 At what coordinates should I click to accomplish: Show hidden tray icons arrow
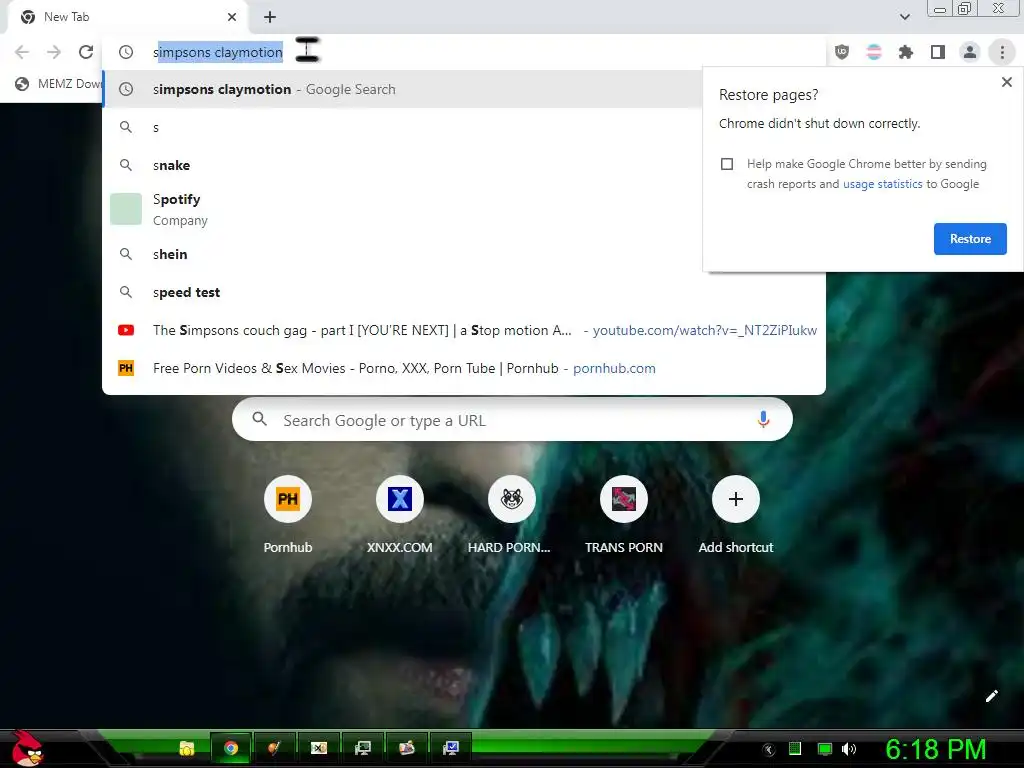[x=769, y=750]
